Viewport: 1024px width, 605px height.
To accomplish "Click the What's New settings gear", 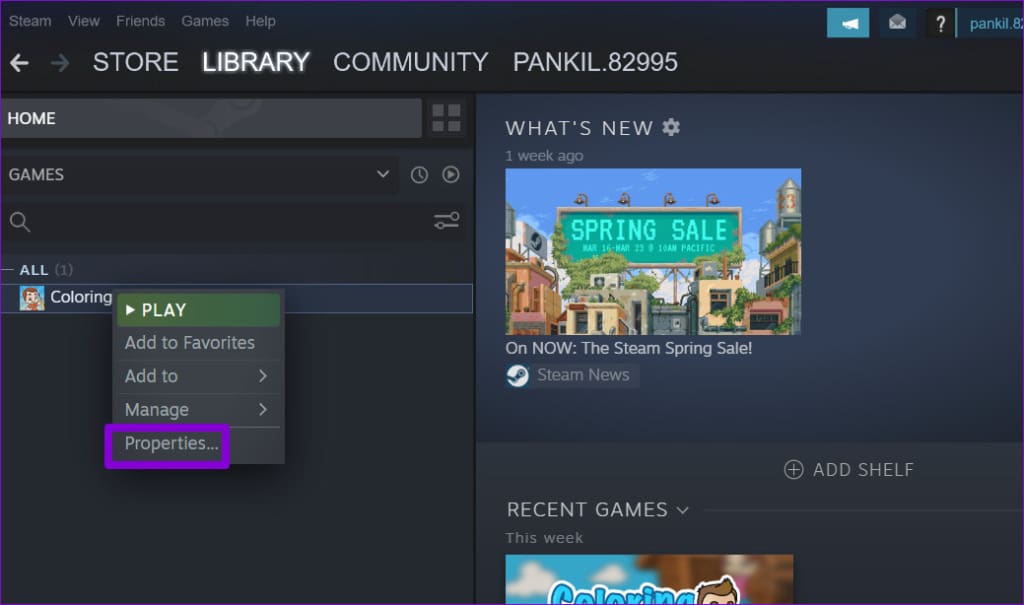I will tap(670, 127).
